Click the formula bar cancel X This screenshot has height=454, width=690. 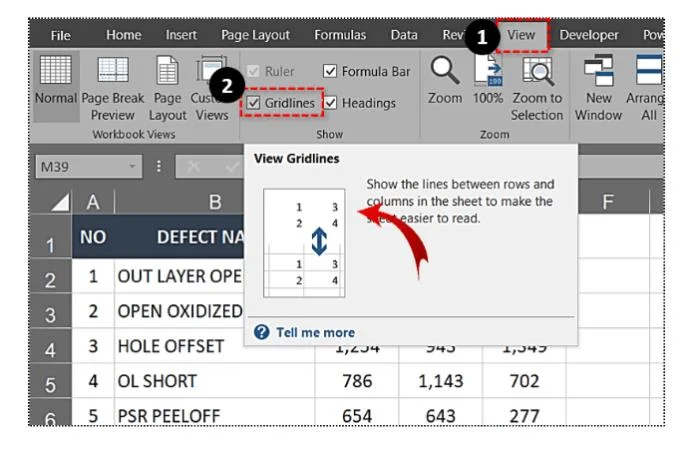click(193, 166)
